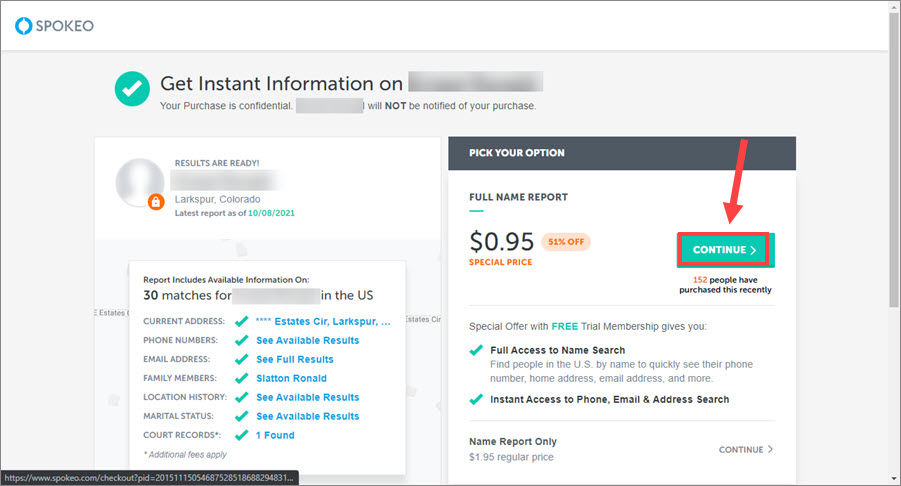Click the $0.95 price text

click(x=502, y=241)
